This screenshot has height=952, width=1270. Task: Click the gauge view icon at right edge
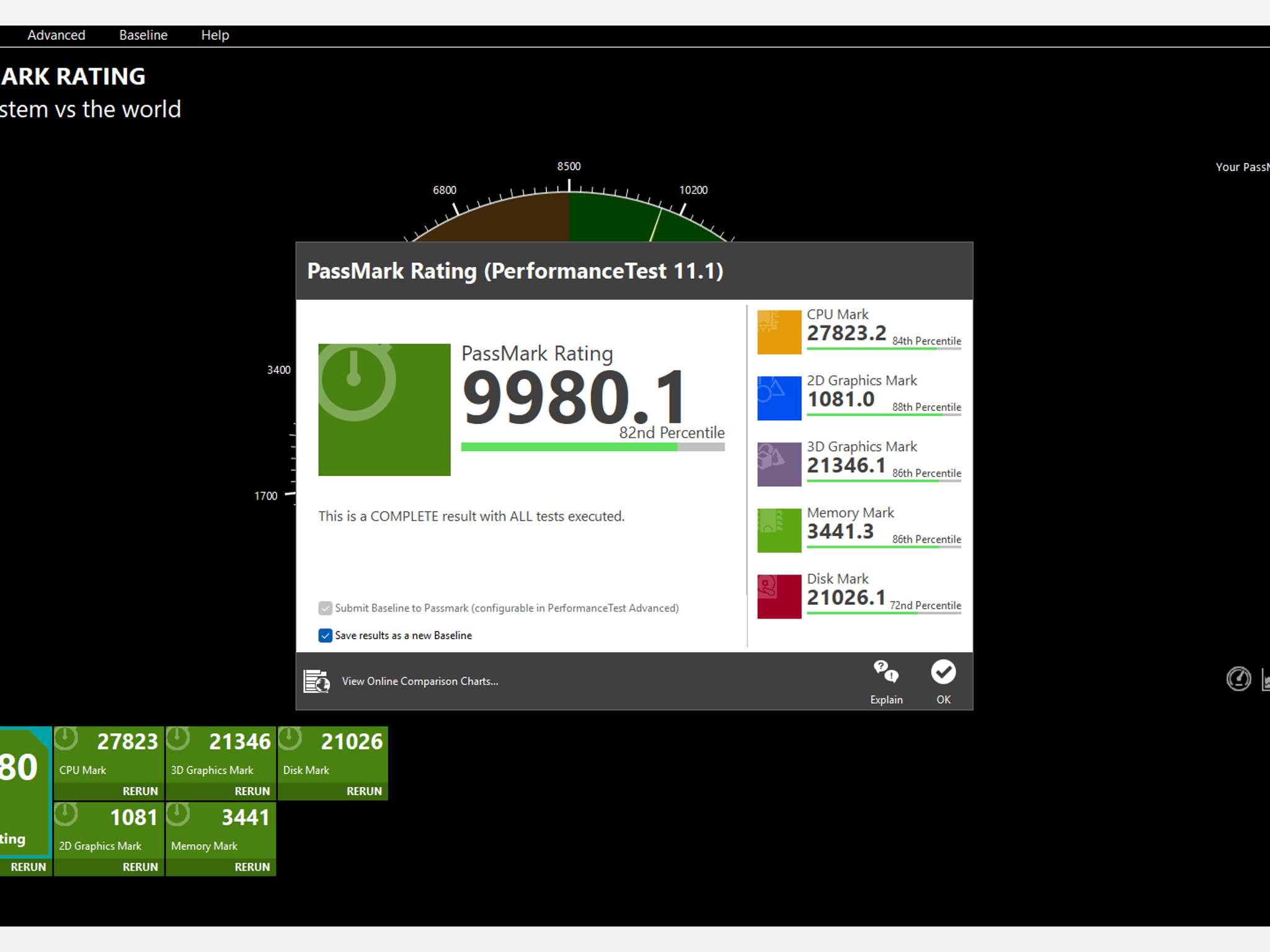(x=1238, y=679)
